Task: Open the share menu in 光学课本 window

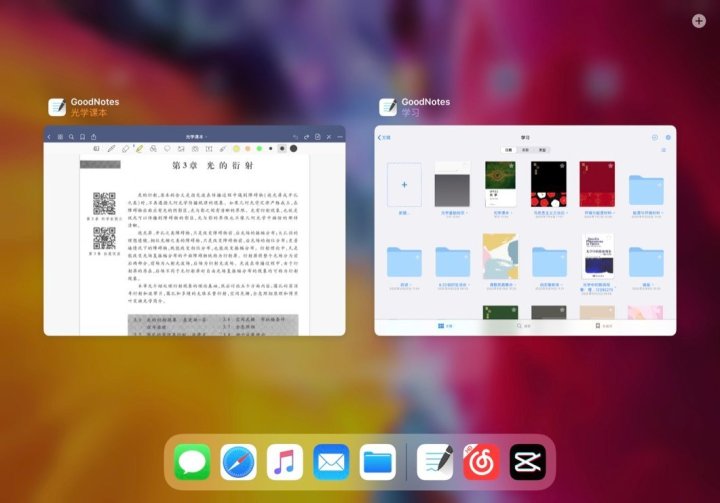Action: point(94,137)
